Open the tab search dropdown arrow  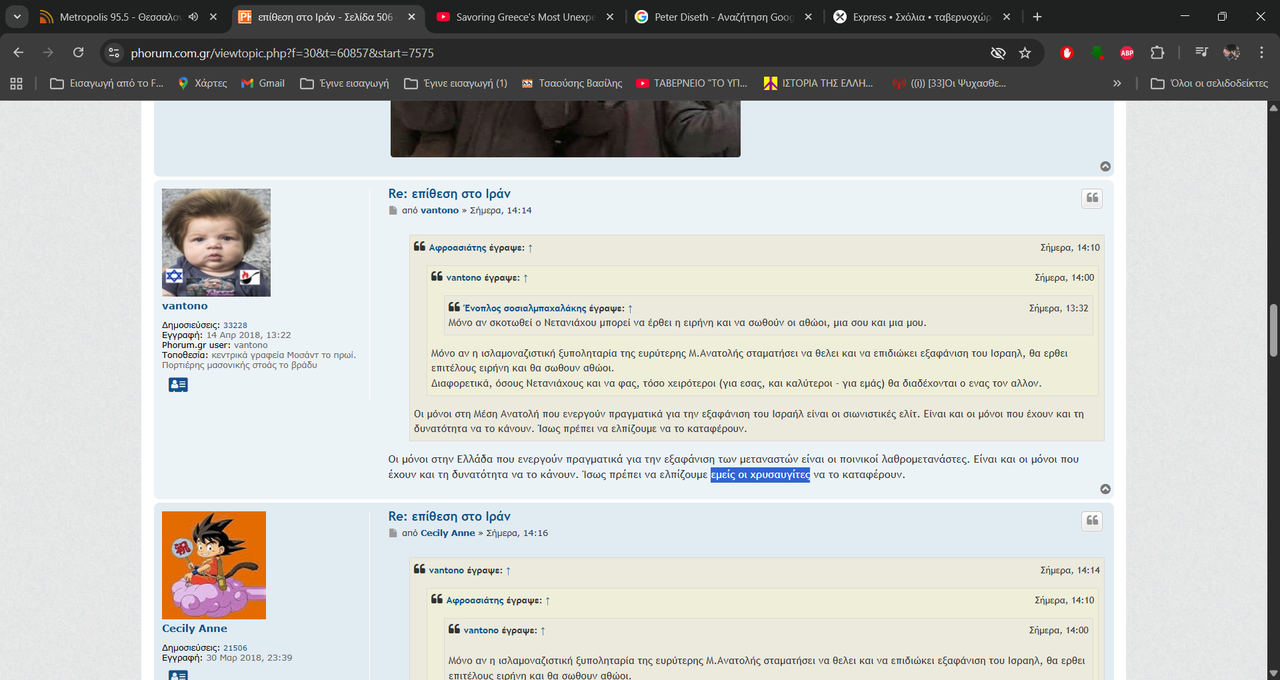point(18,17)
